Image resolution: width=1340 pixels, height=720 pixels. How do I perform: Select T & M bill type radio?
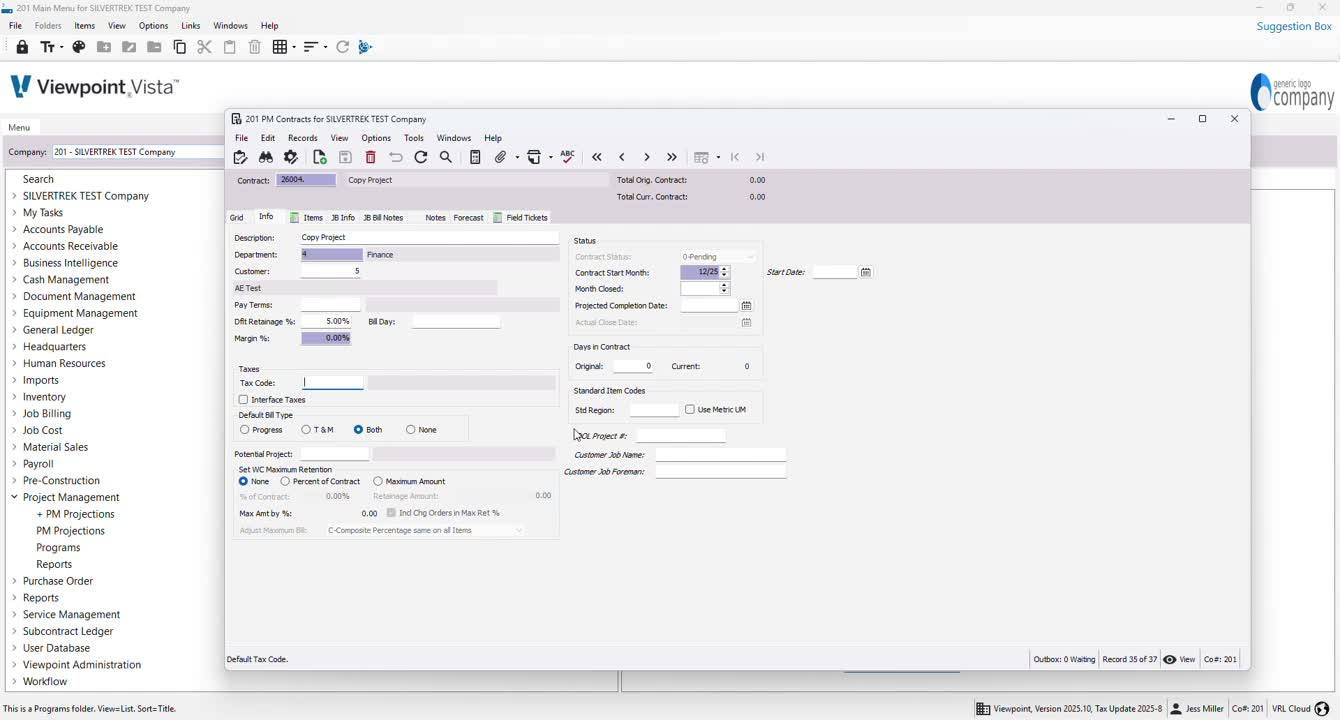[306, 430]
